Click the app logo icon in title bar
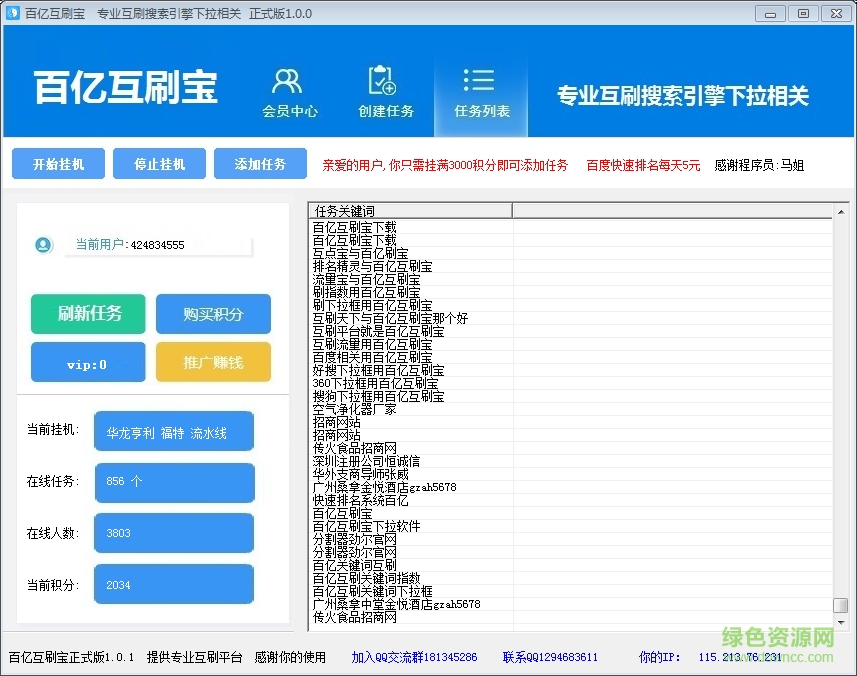 click(11, 13)
